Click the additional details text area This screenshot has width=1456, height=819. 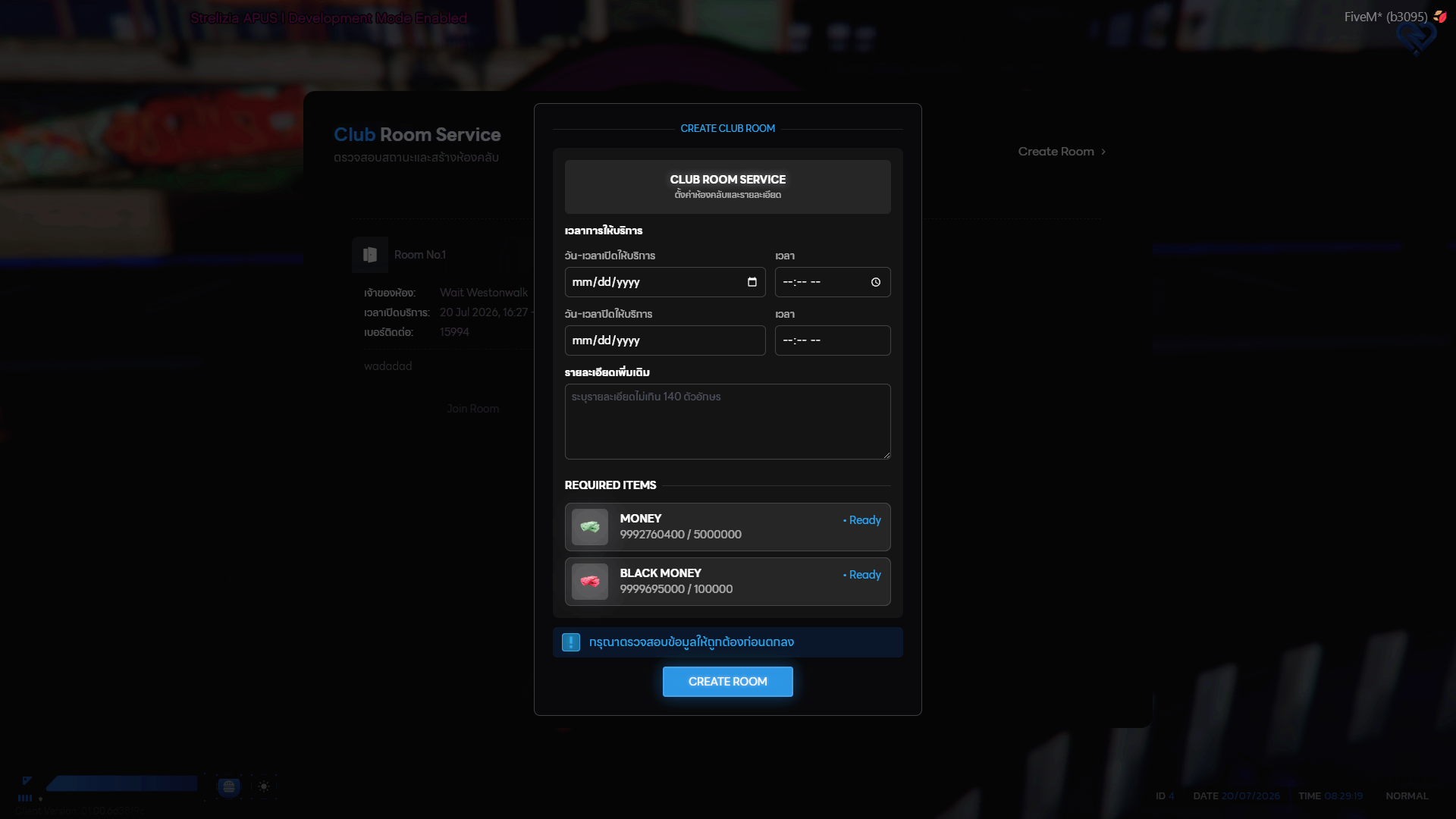click(728, 422)
